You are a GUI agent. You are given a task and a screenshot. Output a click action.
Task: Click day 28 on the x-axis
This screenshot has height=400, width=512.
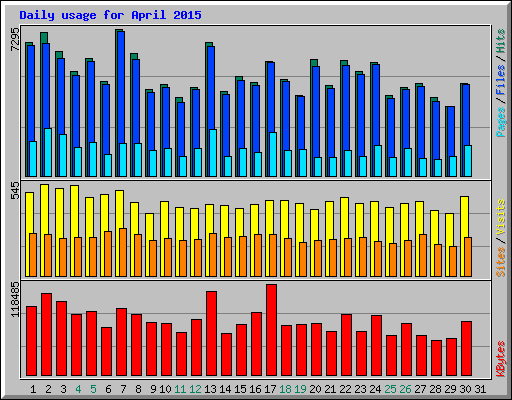pos(435,389)
